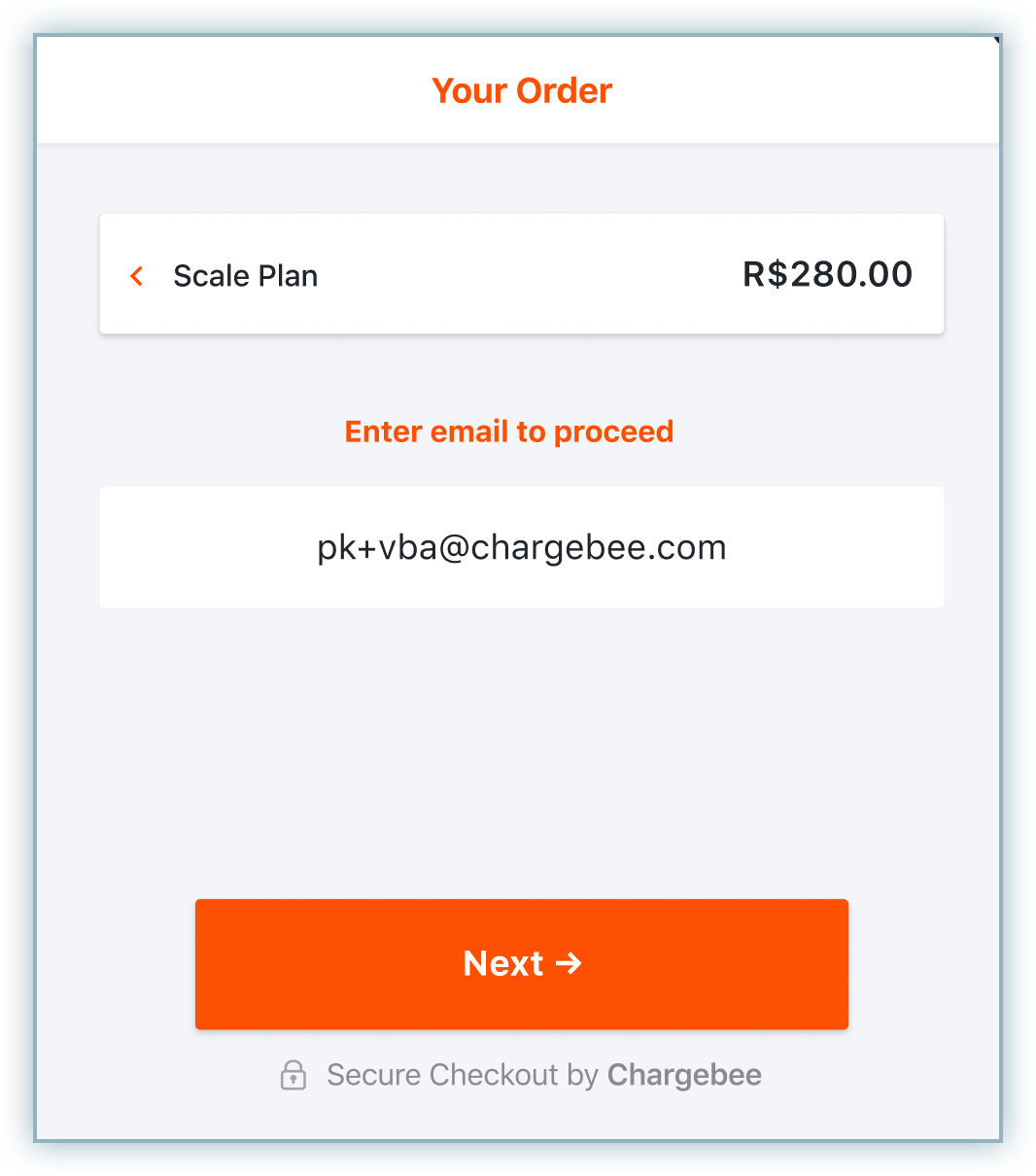Click the Your Order header title
Viewport: 1036px width, 1176px height.
click(522, 91)
